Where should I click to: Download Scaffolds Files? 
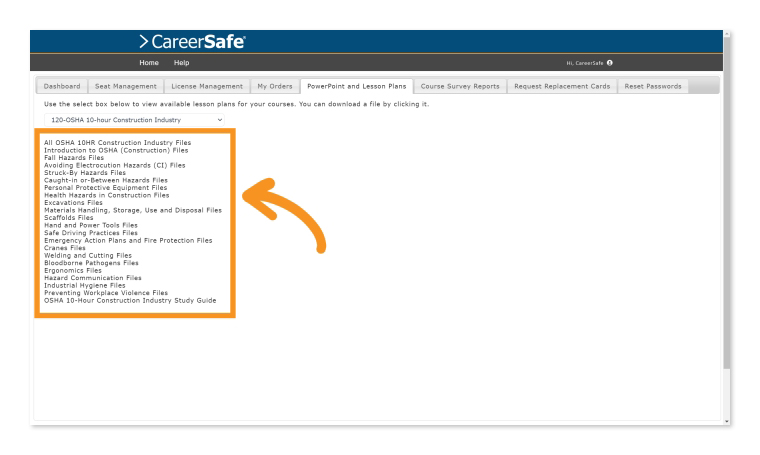(x=68, y=218)
